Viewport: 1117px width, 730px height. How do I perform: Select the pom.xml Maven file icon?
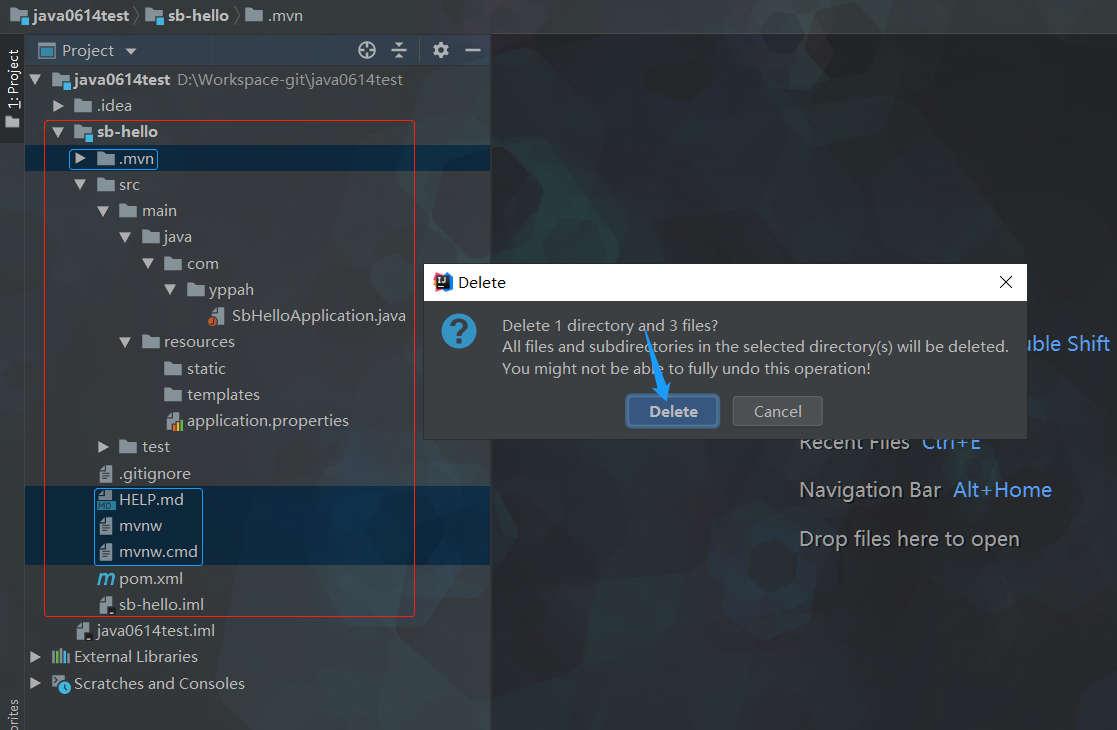[x=105, y=578]
